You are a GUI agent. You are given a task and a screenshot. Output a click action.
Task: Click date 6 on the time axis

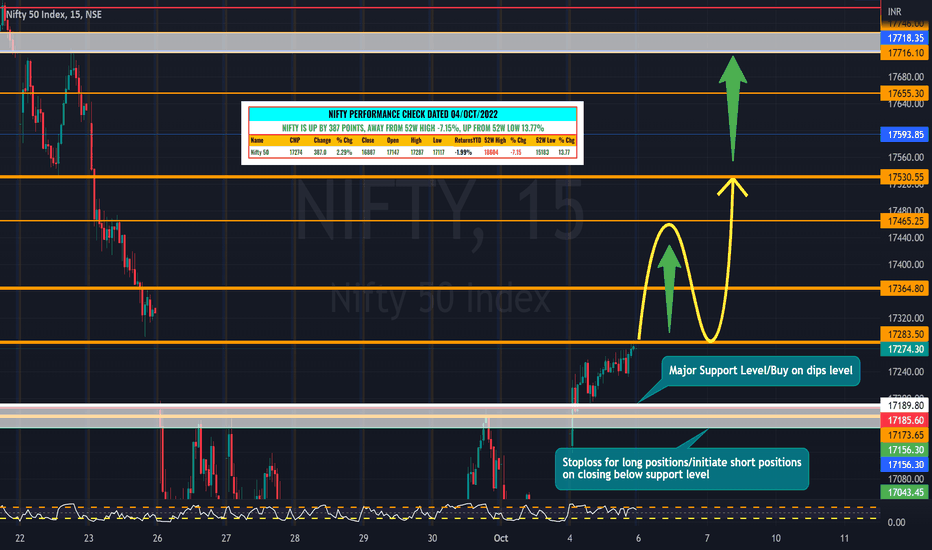[638, 538]
